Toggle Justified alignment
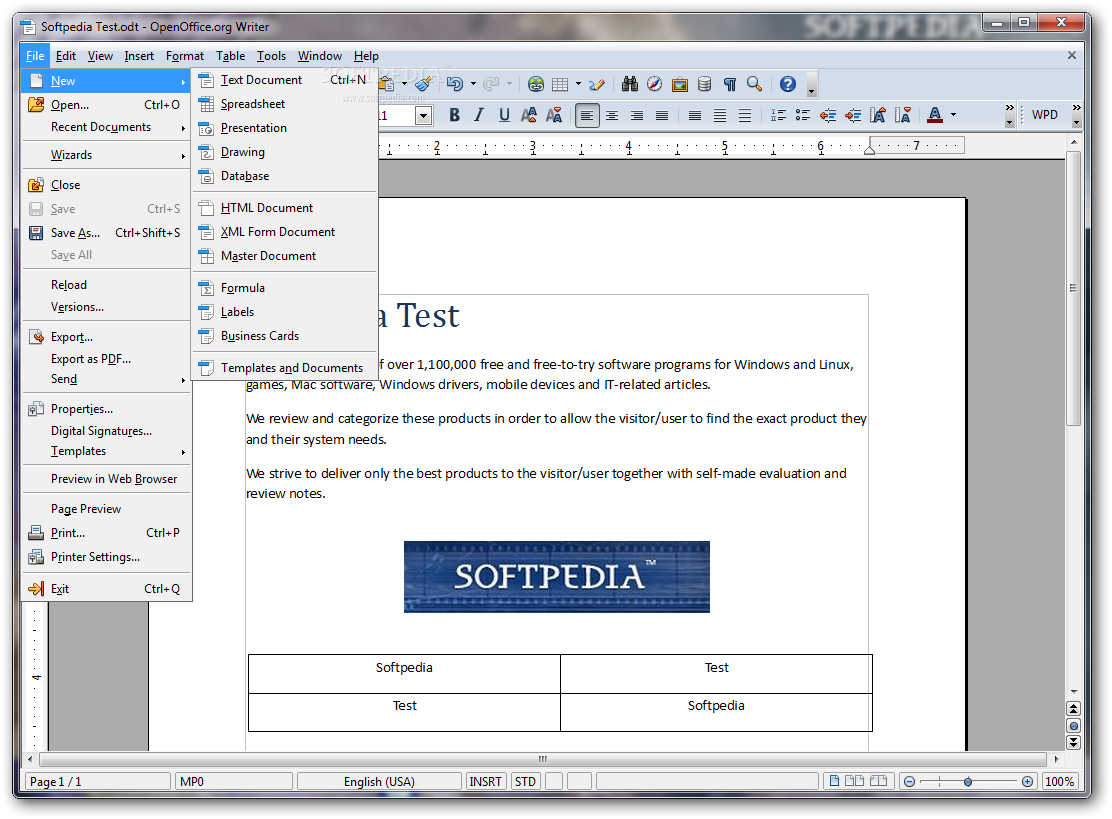This screenshot has height=819, width=1112. pyautogui.click(x=662, y=115)
